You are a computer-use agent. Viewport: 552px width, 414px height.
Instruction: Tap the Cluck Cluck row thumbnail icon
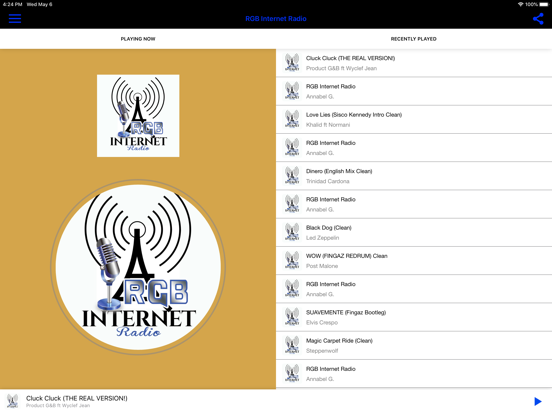point(292,63)
